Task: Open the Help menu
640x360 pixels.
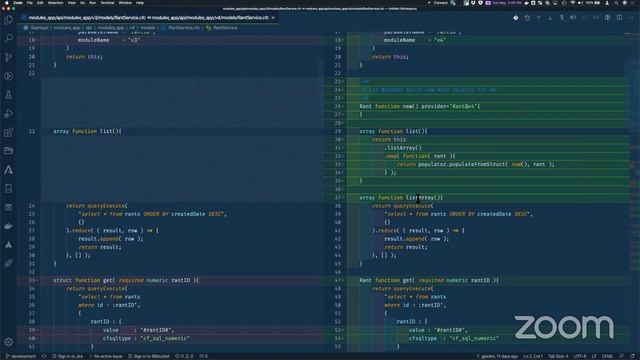Action: (x=140, y=2)
